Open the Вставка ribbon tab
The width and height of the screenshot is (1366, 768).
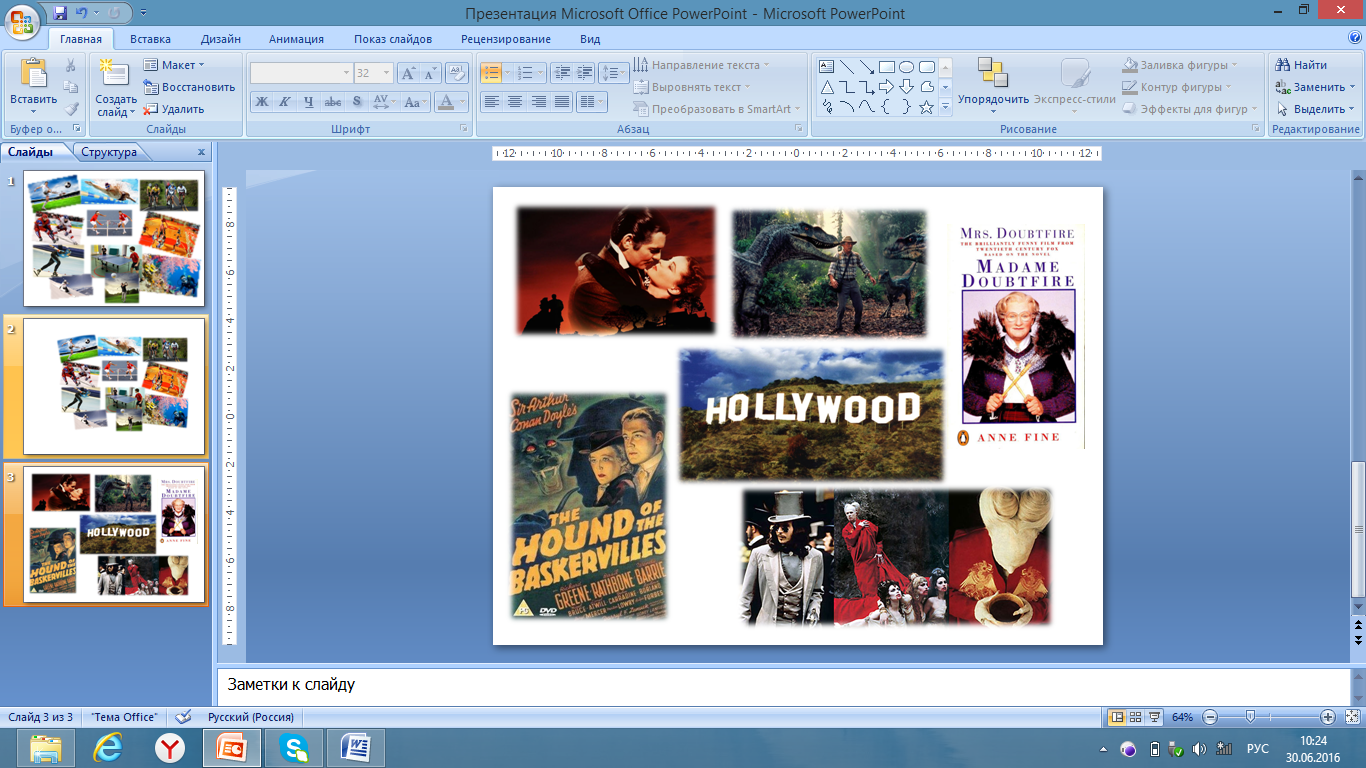[x=150, y=39]
